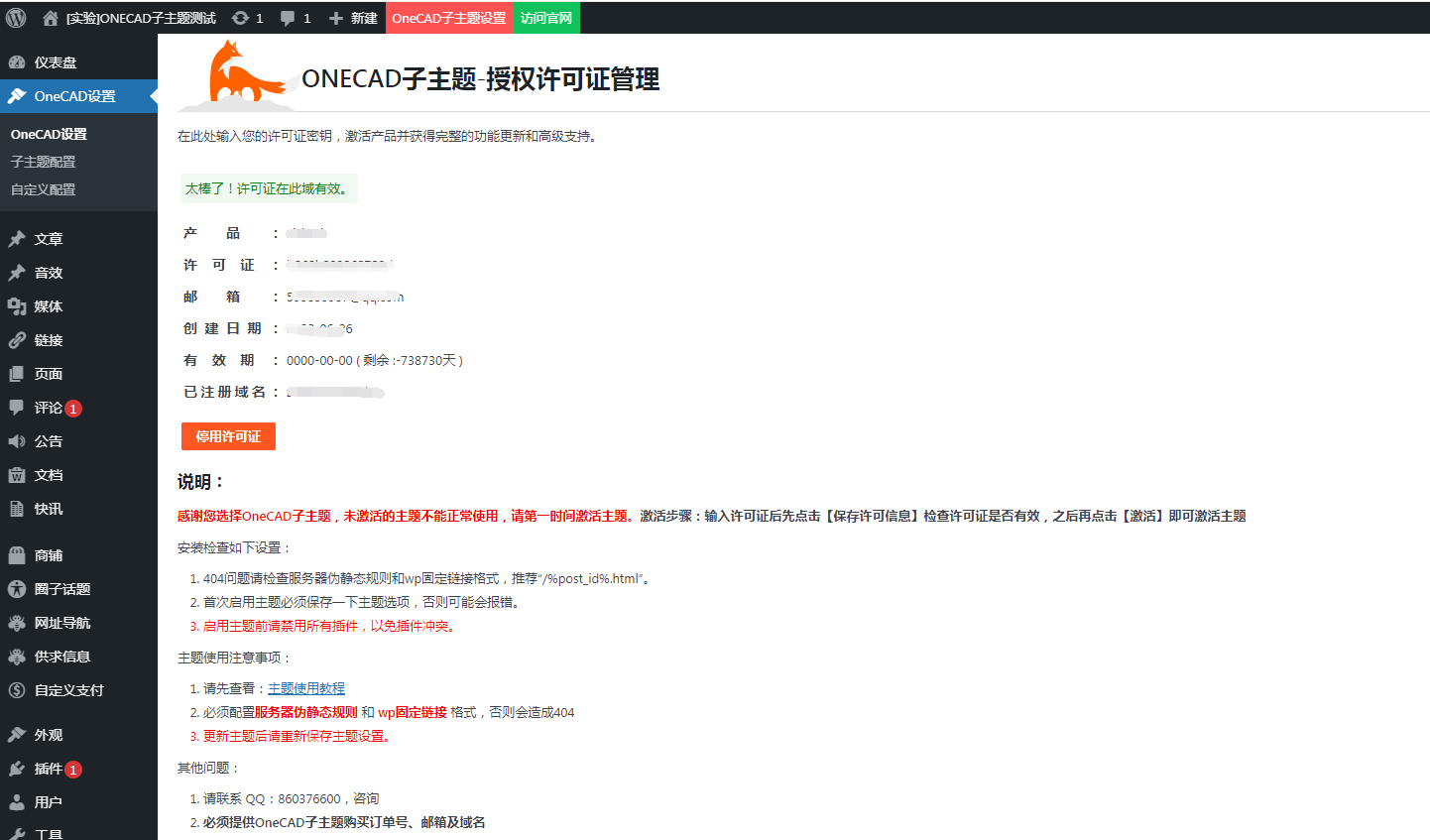Click the orange fox logo image
The image size is (1430, 840).
coord(238,75)
